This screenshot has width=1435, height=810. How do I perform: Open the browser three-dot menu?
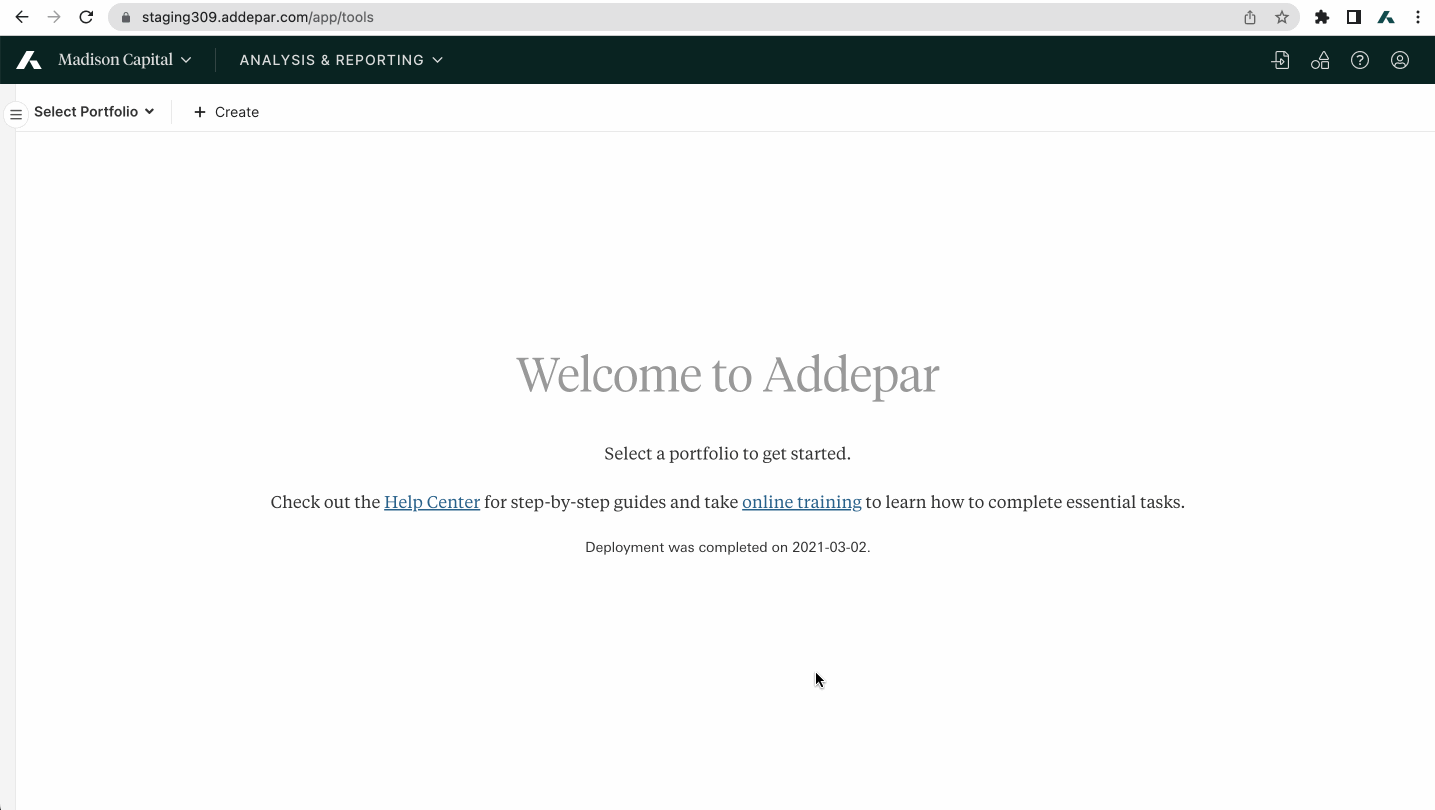pos(1418,17)
